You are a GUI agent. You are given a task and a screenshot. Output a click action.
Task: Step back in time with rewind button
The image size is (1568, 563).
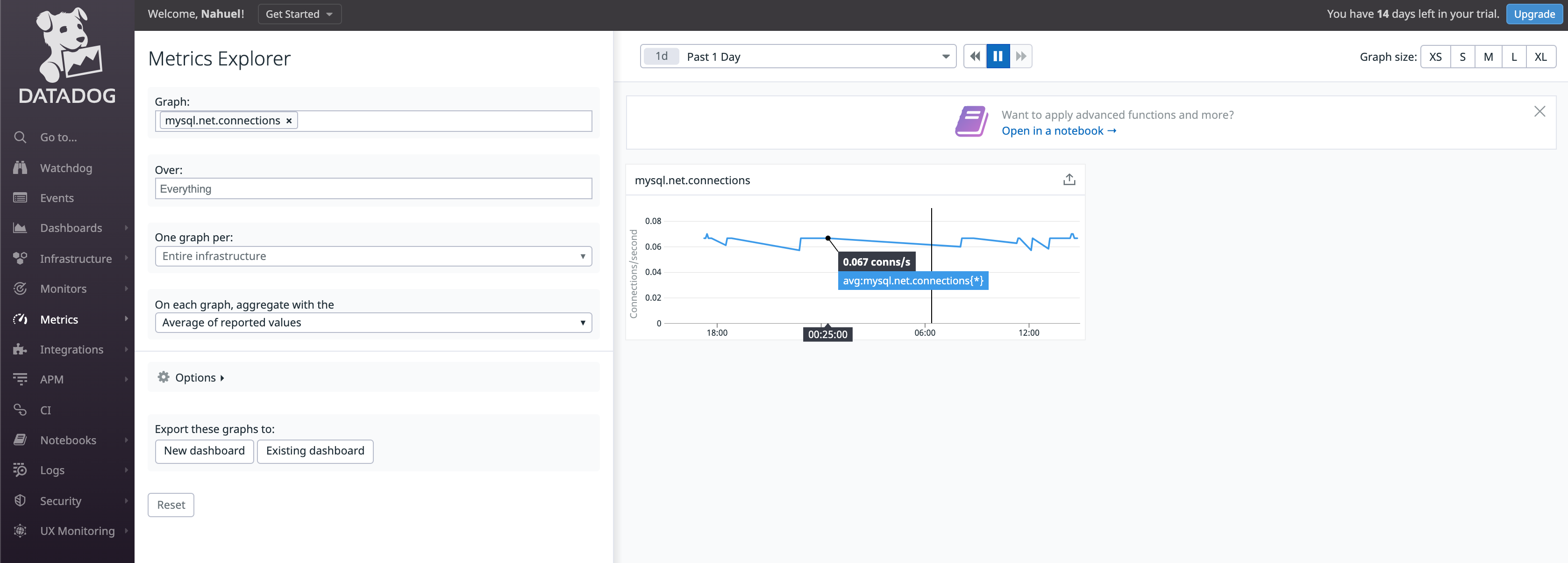point(975,56)
